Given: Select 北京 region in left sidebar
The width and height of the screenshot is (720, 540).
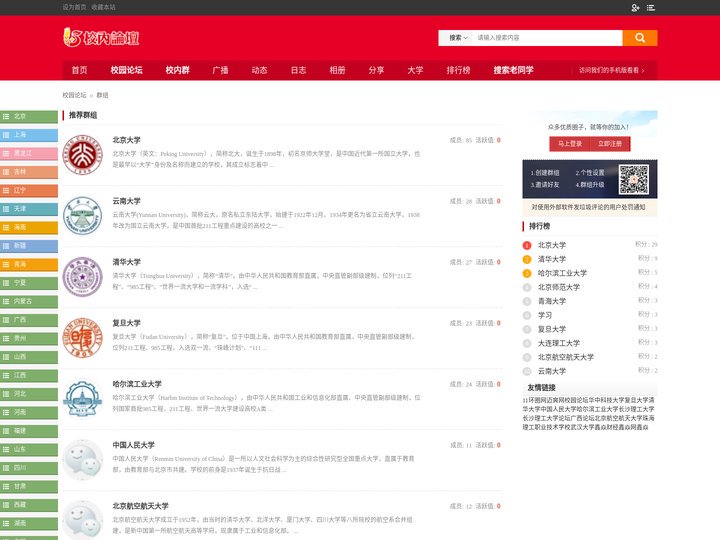Looking at the screenshot, I should 29,117.
